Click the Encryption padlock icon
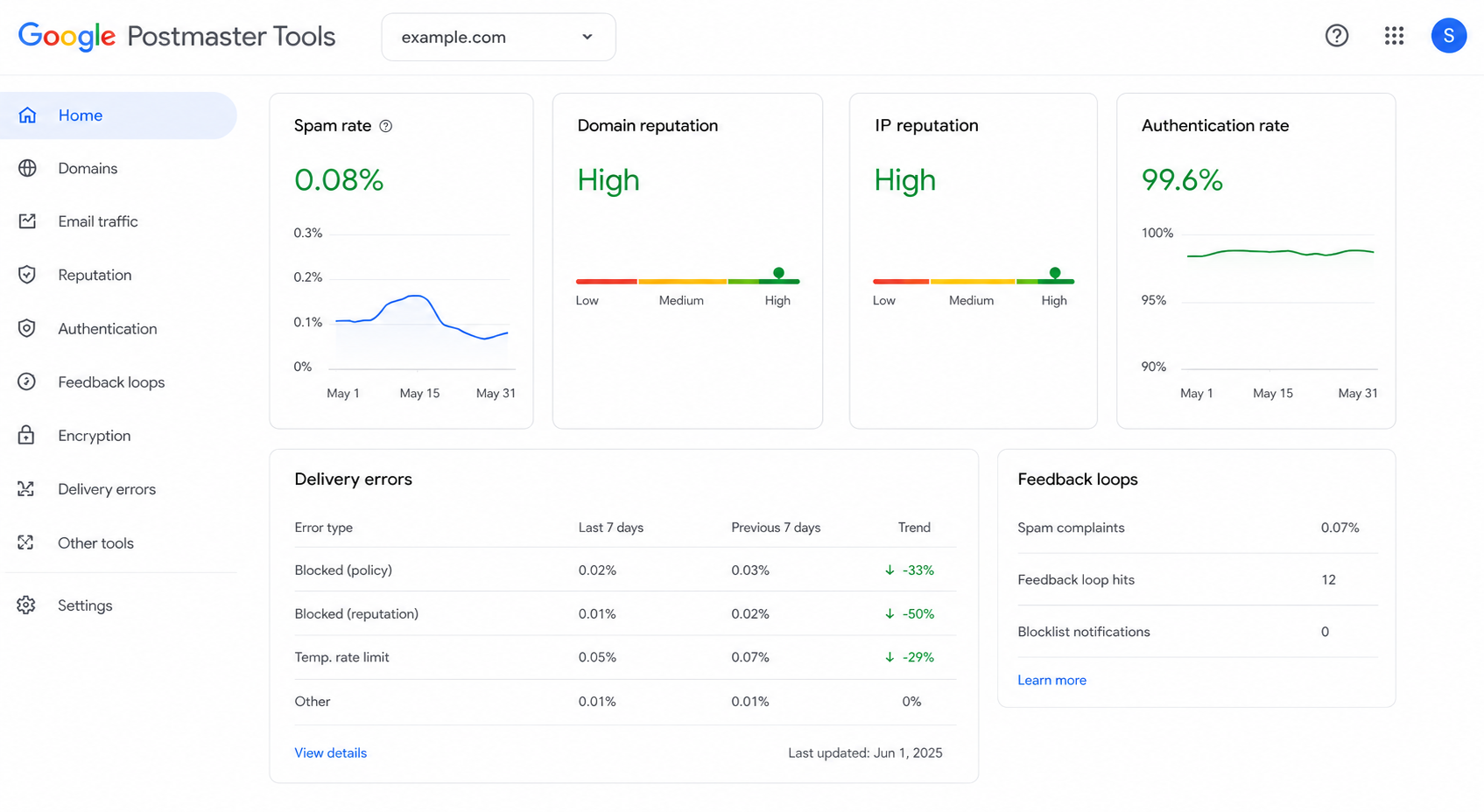1484x812 pixels. click(x=27, y=435)
